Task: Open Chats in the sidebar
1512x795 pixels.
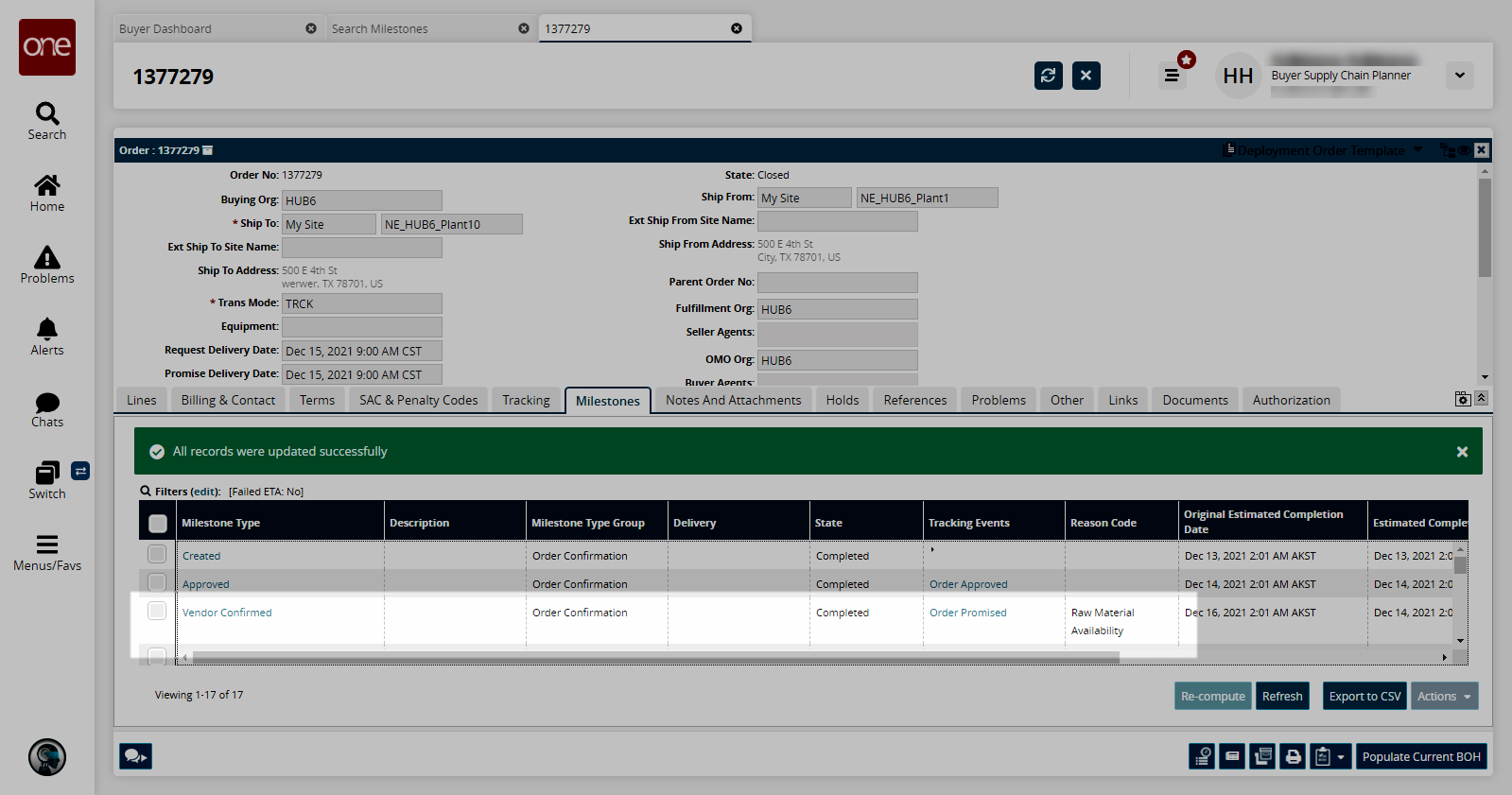Action: (47, 404)
